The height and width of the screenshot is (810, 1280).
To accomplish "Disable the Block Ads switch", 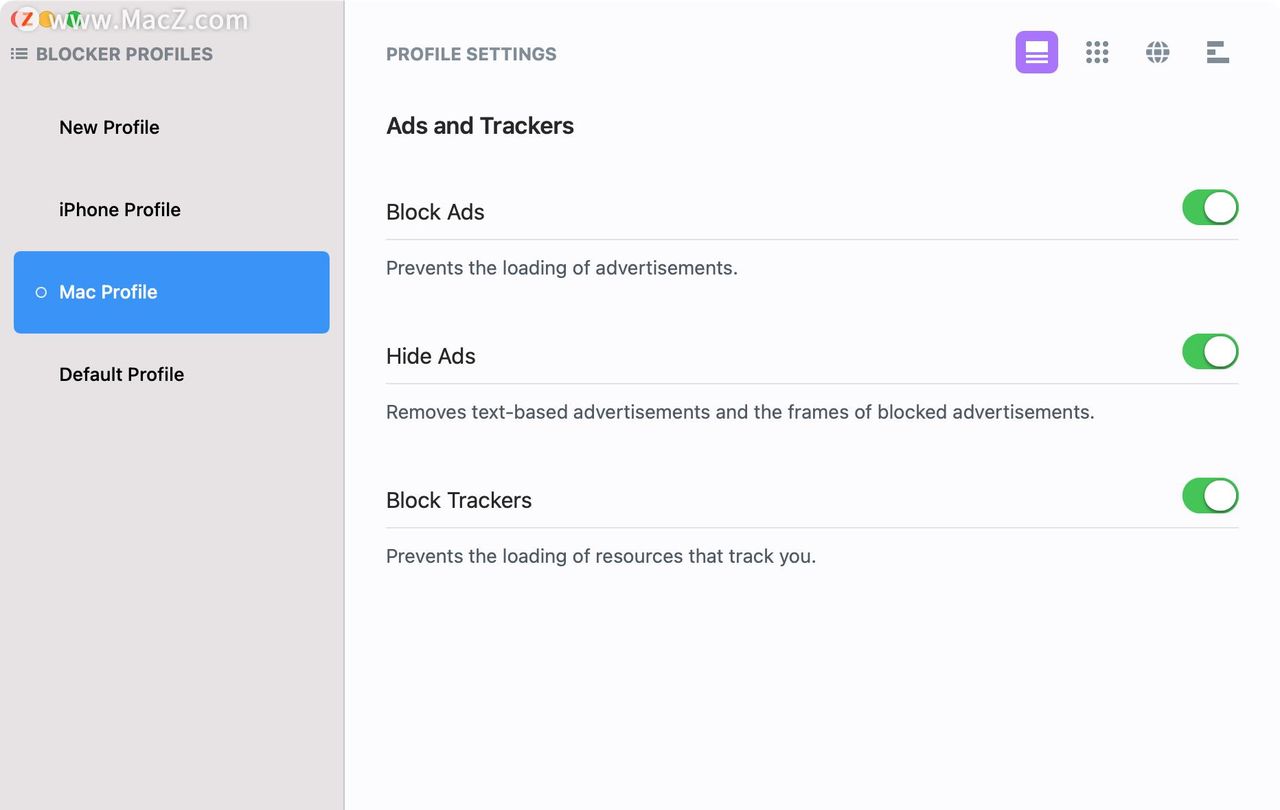I will (x=1210, y=208).
